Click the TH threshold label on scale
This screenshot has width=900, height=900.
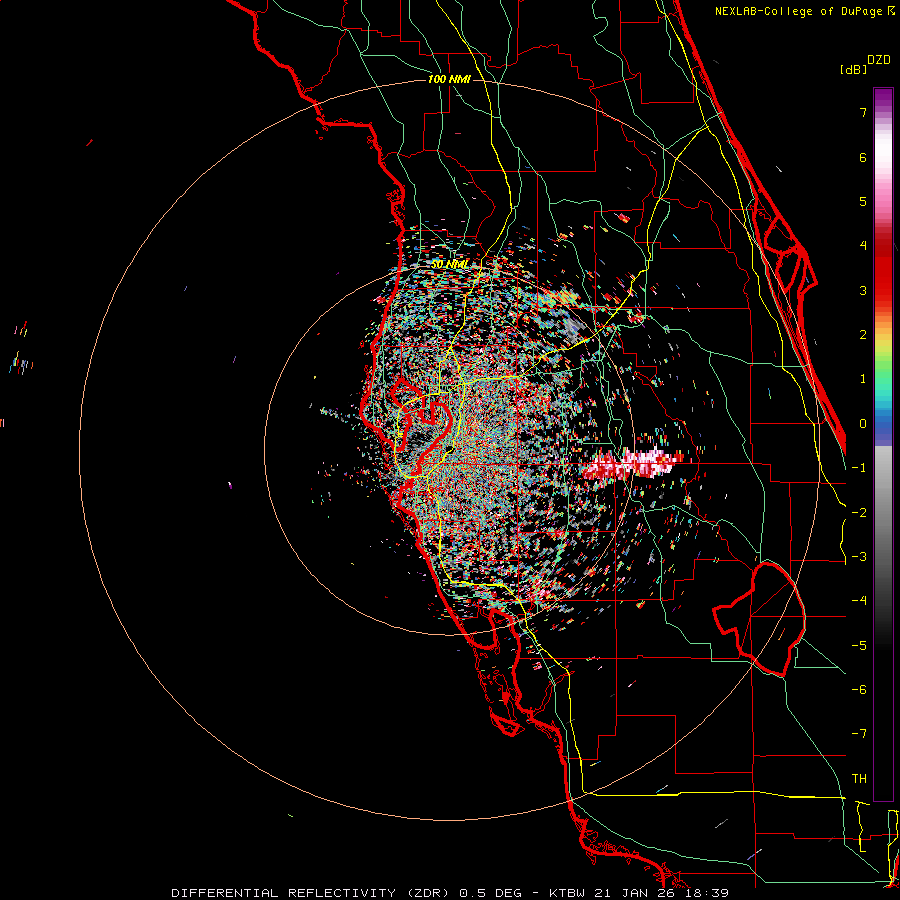(859, 779)
